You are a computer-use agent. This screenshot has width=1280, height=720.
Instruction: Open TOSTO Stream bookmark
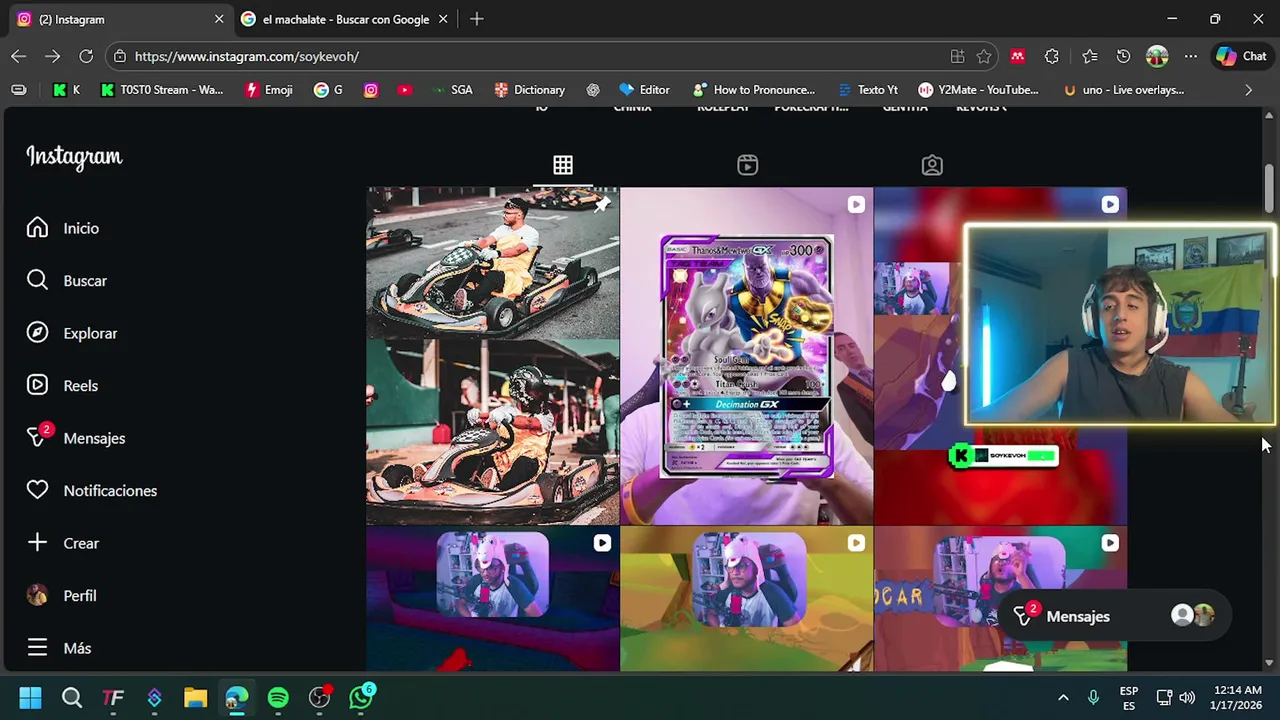pos(162,90)
